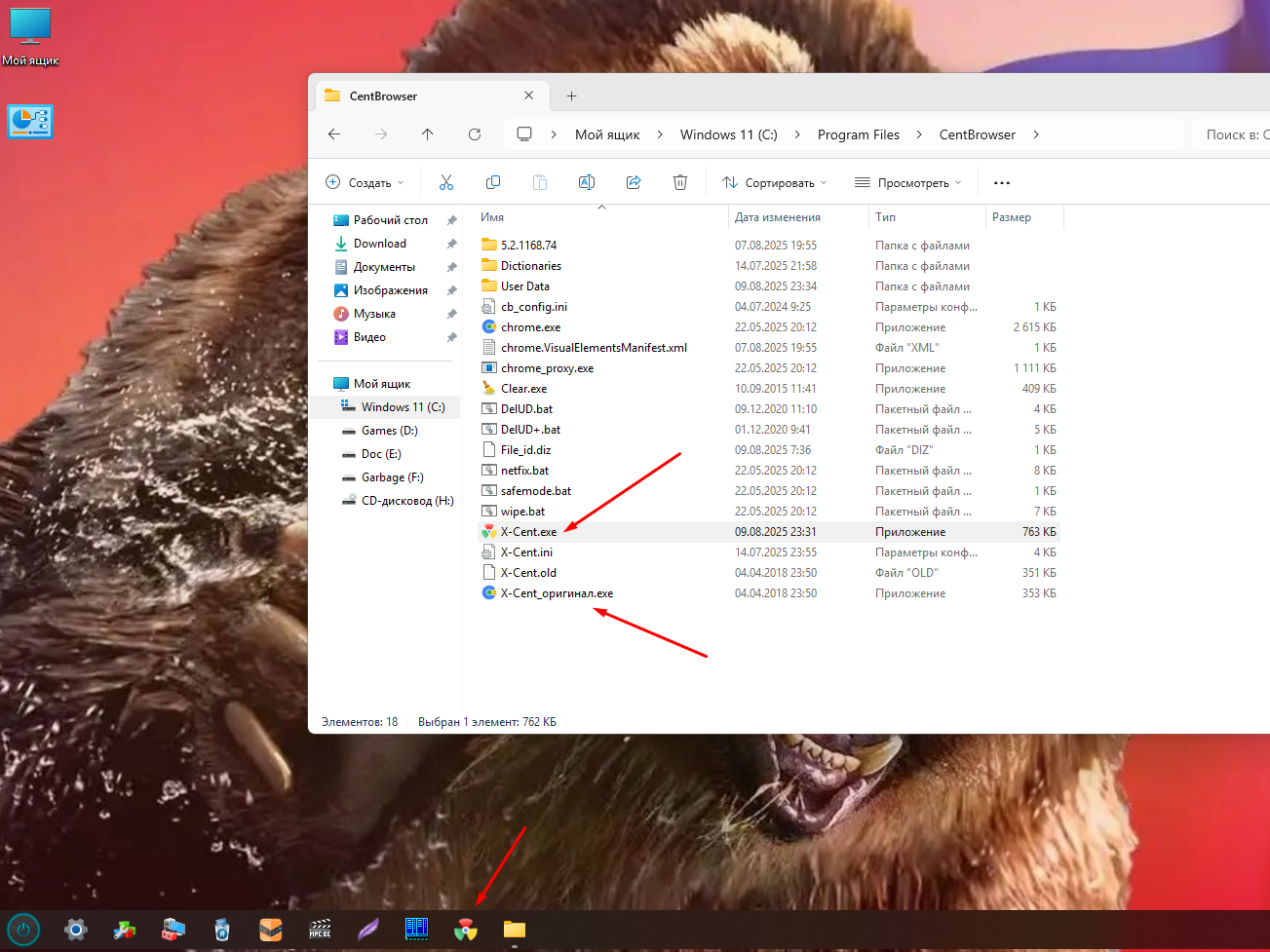Click Program Files in breadcrumb
Screen dimensions: 1270x952
pos(859,134)
